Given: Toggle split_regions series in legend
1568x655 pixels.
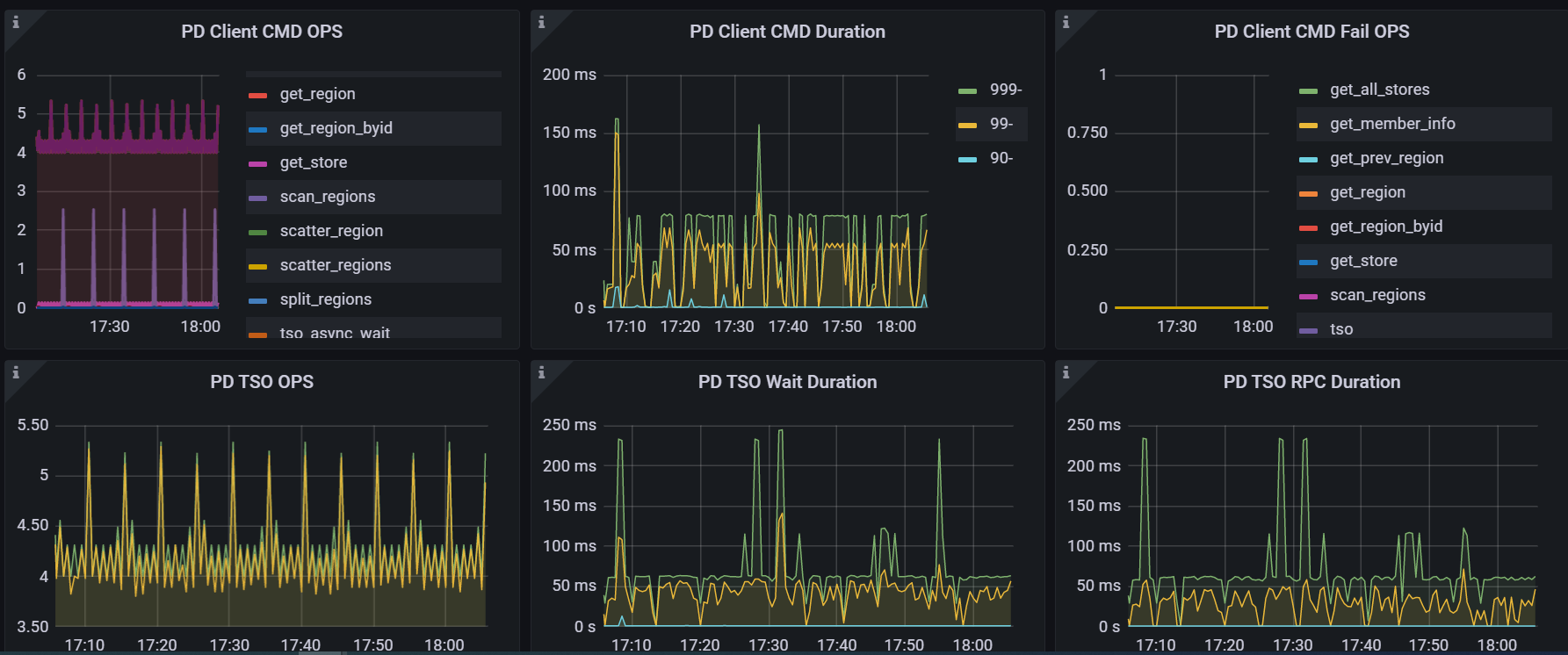Looking at the screenshot, I should tap(325, 299).
